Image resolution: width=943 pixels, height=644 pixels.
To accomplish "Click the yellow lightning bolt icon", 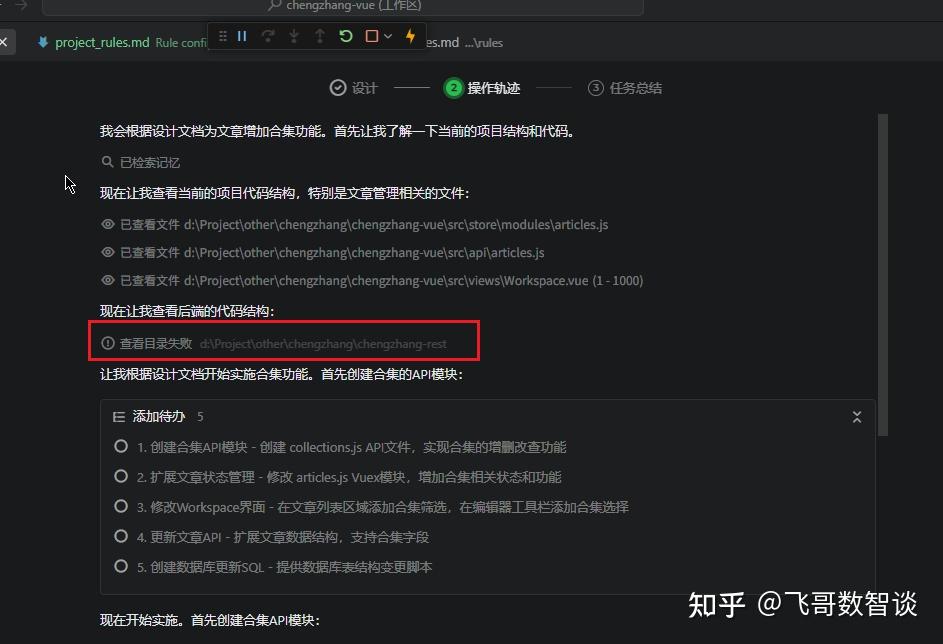I will [409, 36].
